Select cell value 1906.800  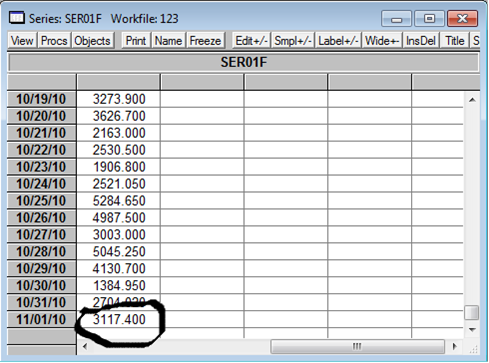pos(119,167)
